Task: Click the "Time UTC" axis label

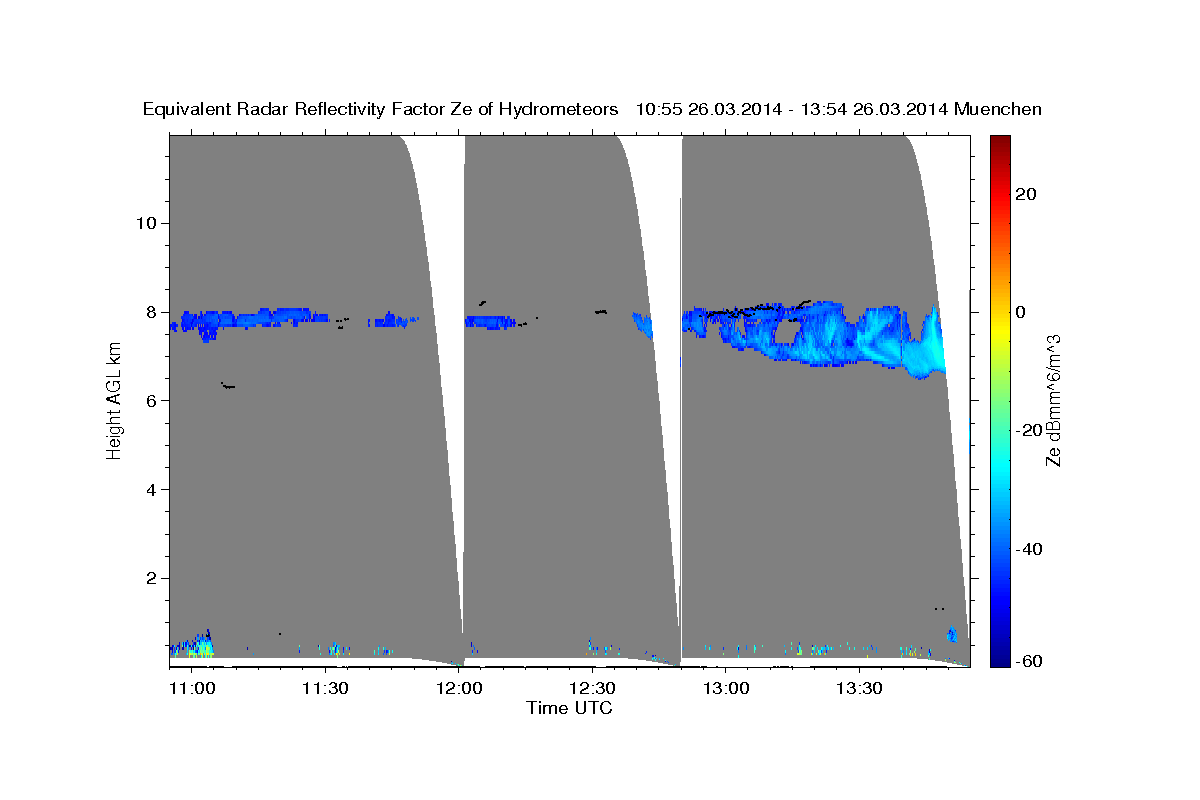Action: point(569,708)
